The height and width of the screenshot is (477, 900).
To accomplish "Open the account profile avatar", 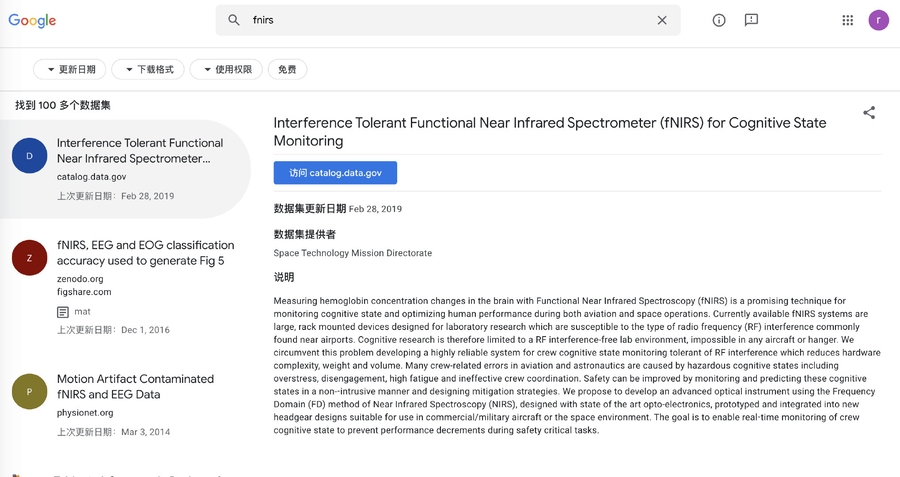I will click(878, 20).
